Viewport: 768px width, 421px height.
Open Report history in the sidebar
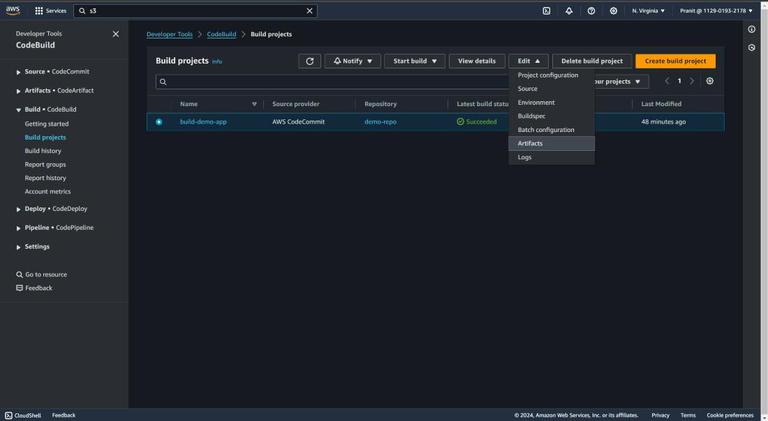(45, 178)
